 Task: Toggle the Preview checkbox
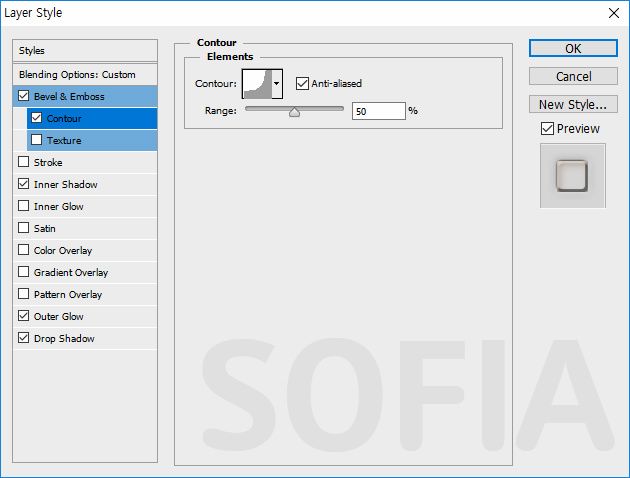click(x=547, y=129)
